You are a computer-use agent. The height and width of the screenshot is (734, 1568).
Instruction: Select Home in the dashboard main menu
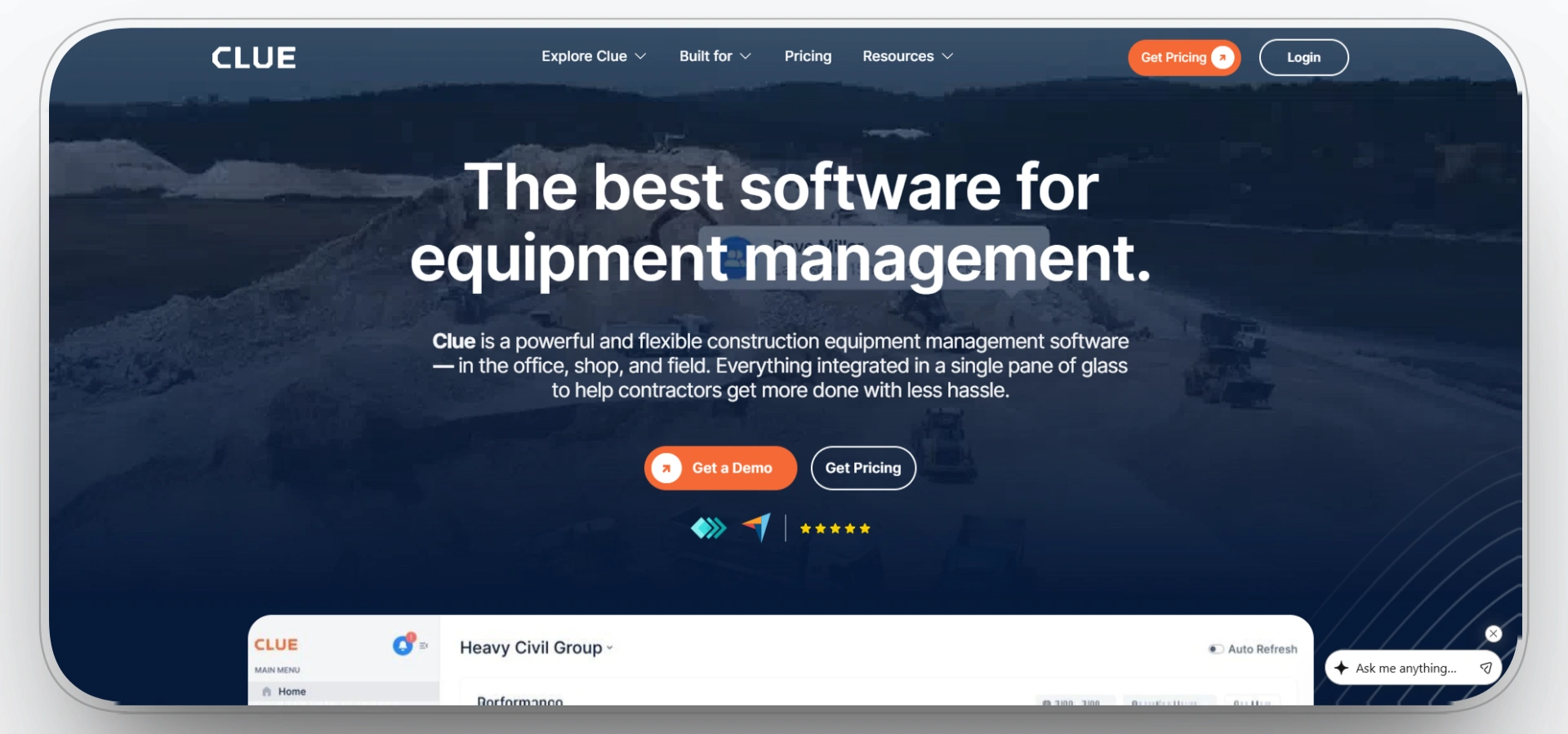[343, 692]
